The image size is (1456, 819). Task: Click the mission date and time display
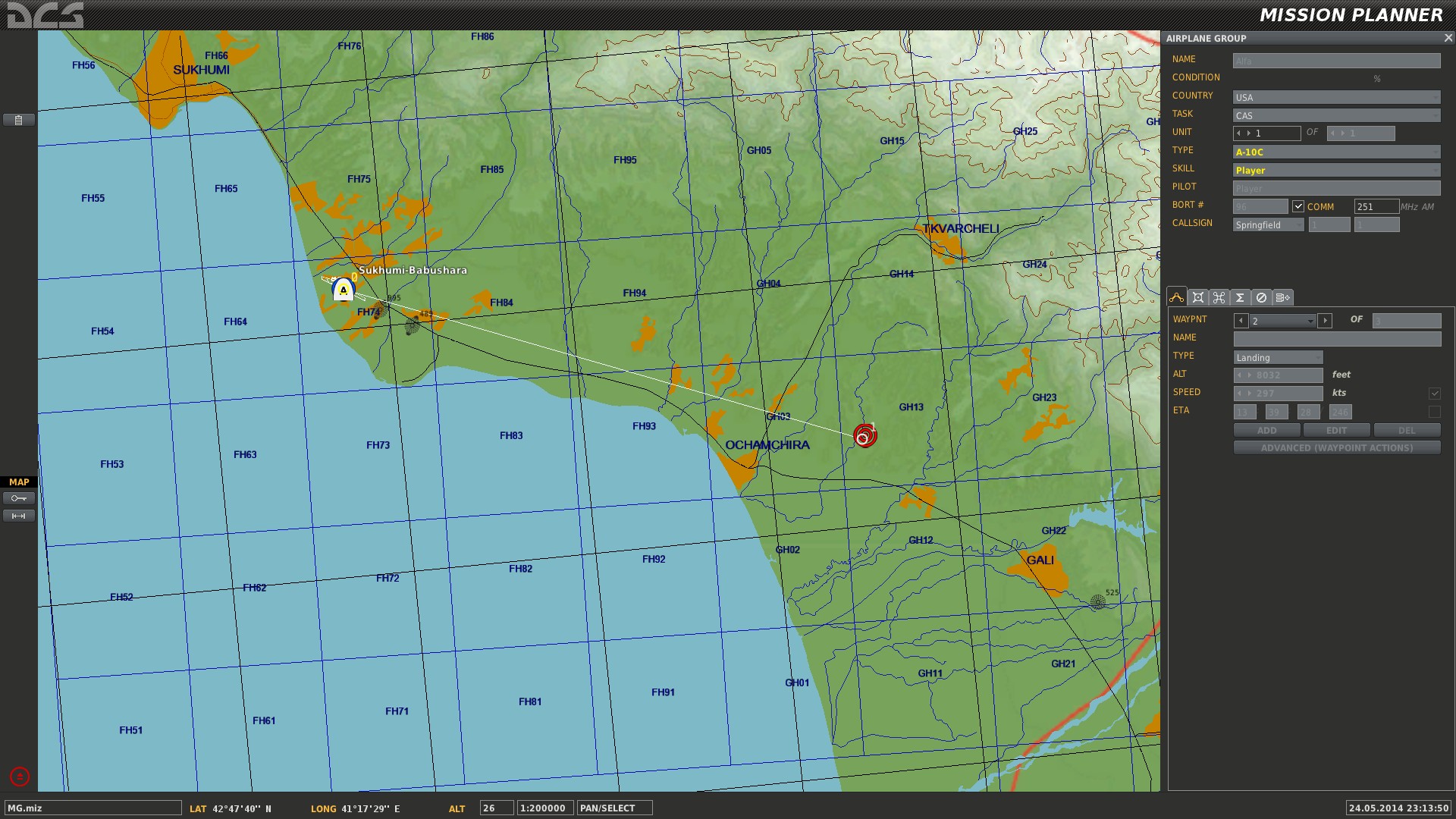[x=1398, y=808]
